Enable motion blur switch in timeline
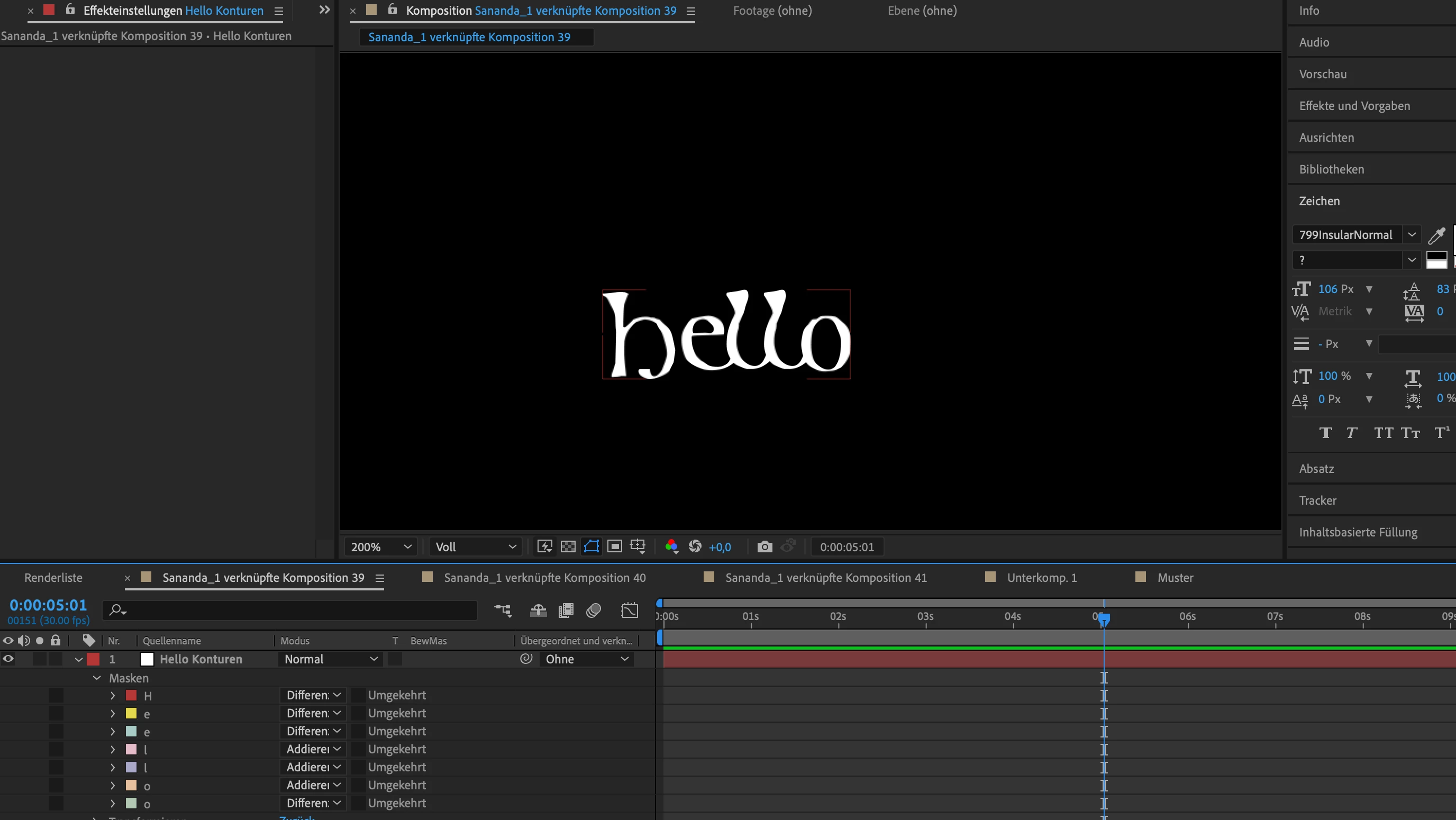The image size is (1456, 820). point(594,611)
